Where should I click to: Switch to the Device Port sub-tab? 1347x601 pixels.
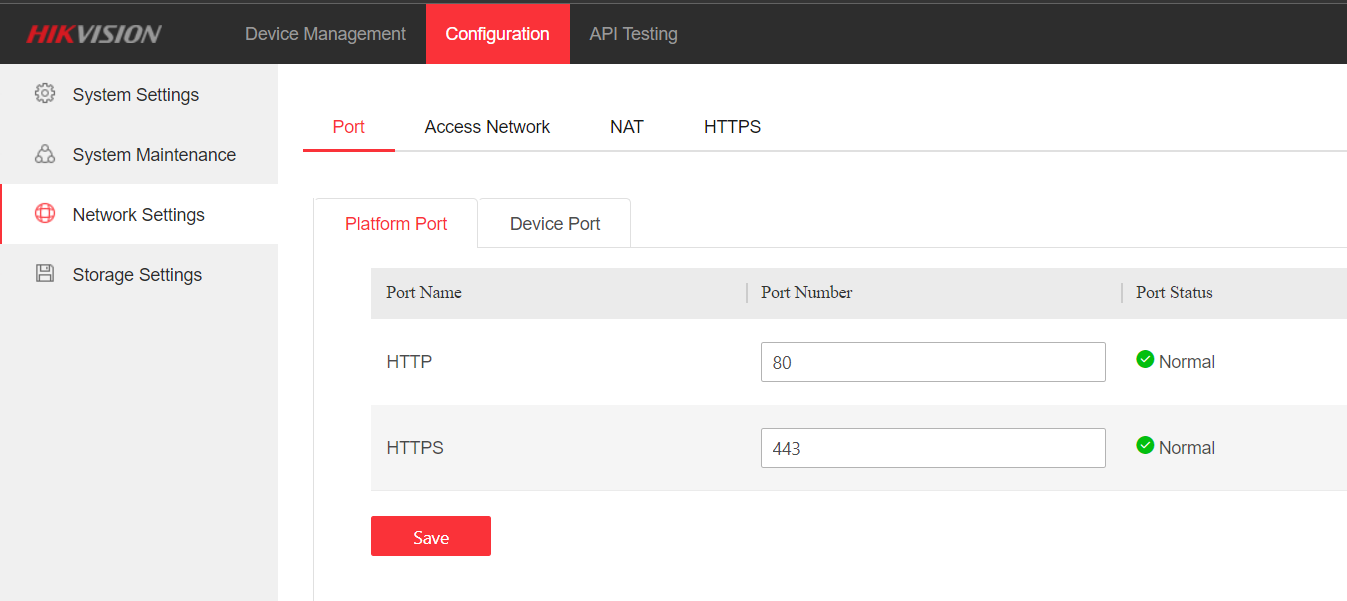pyautogui.click(x=555, y=224)
